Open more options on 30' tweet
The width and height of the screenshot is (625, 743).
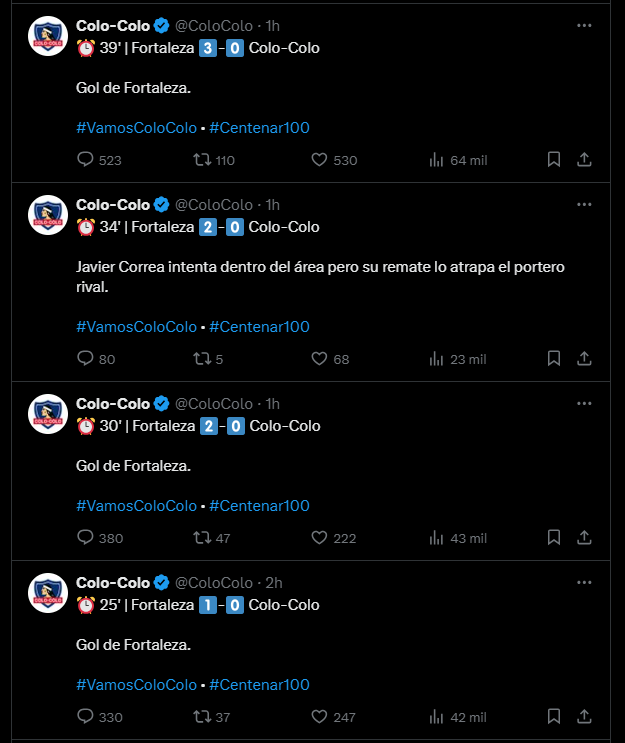click(585, 403)
